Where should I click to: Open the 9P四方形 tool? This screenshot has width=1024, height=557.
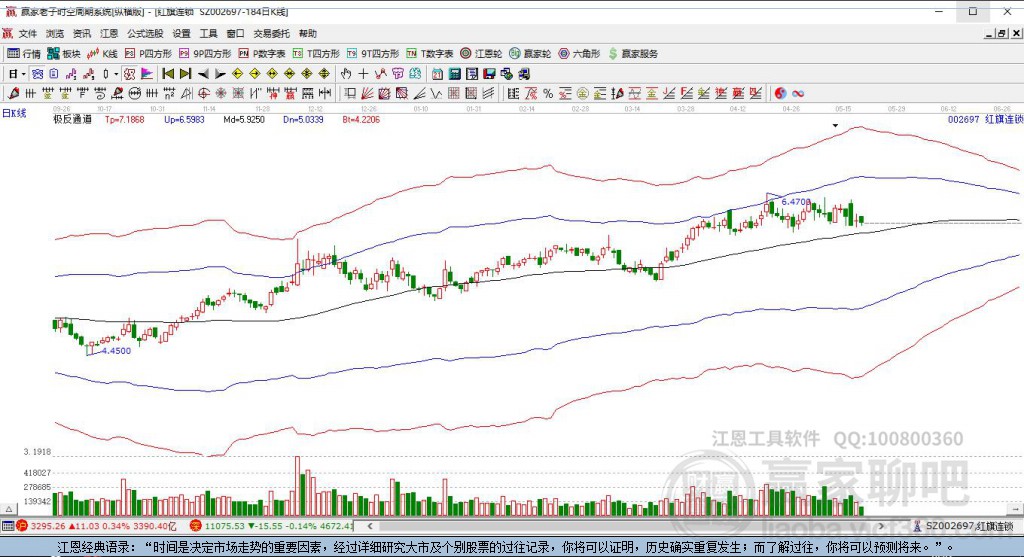point(205,54)
